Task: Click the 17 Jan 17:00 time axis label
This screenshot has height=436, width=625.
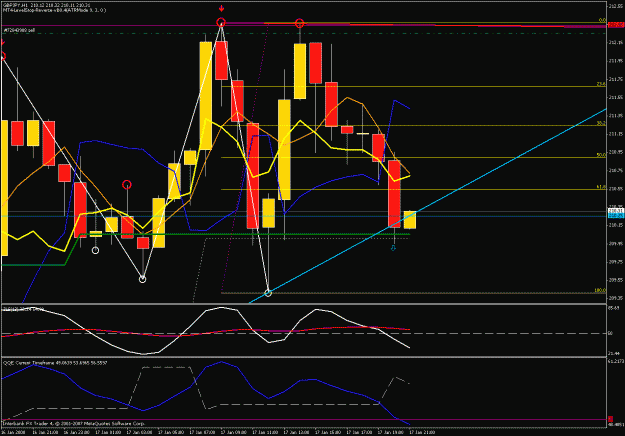Action: tap(359, 432)
